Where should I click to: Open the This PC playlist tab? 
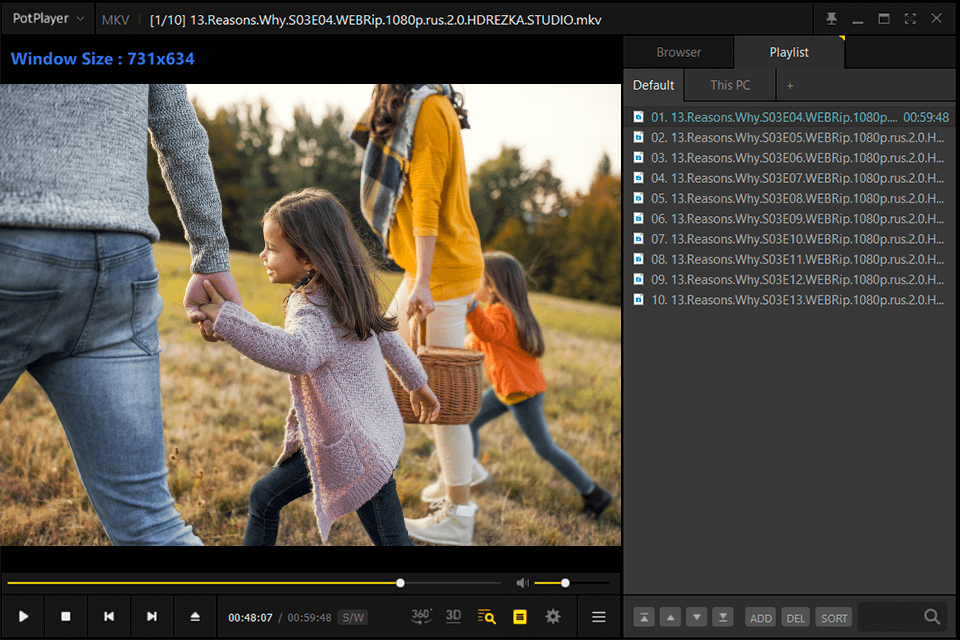729,85
